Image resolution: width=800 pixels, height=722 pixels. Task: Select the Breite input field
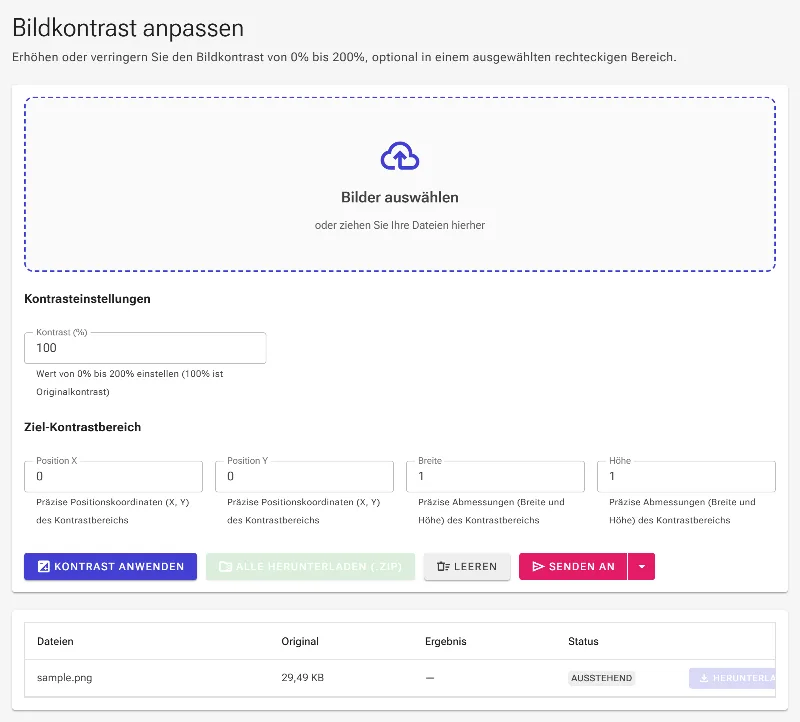coord(495,476)
